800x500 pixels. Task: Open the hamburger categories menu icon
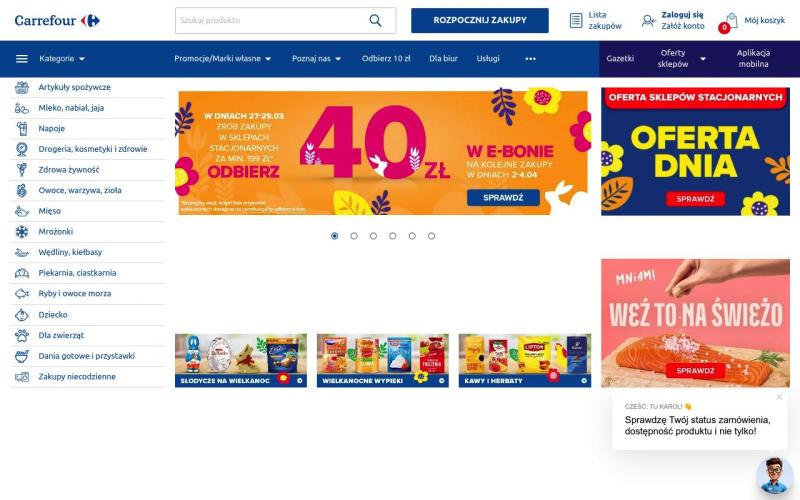click(22, 59)
